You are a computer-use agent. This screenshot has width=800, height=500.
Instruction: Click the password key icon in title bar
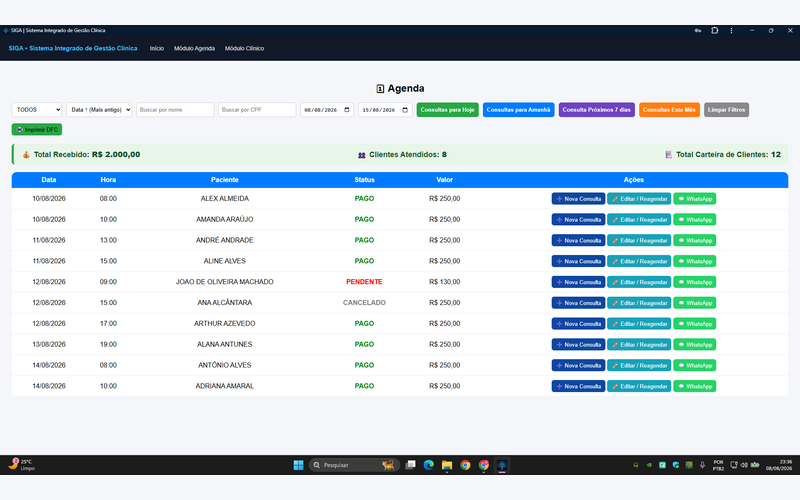point(697,31)
